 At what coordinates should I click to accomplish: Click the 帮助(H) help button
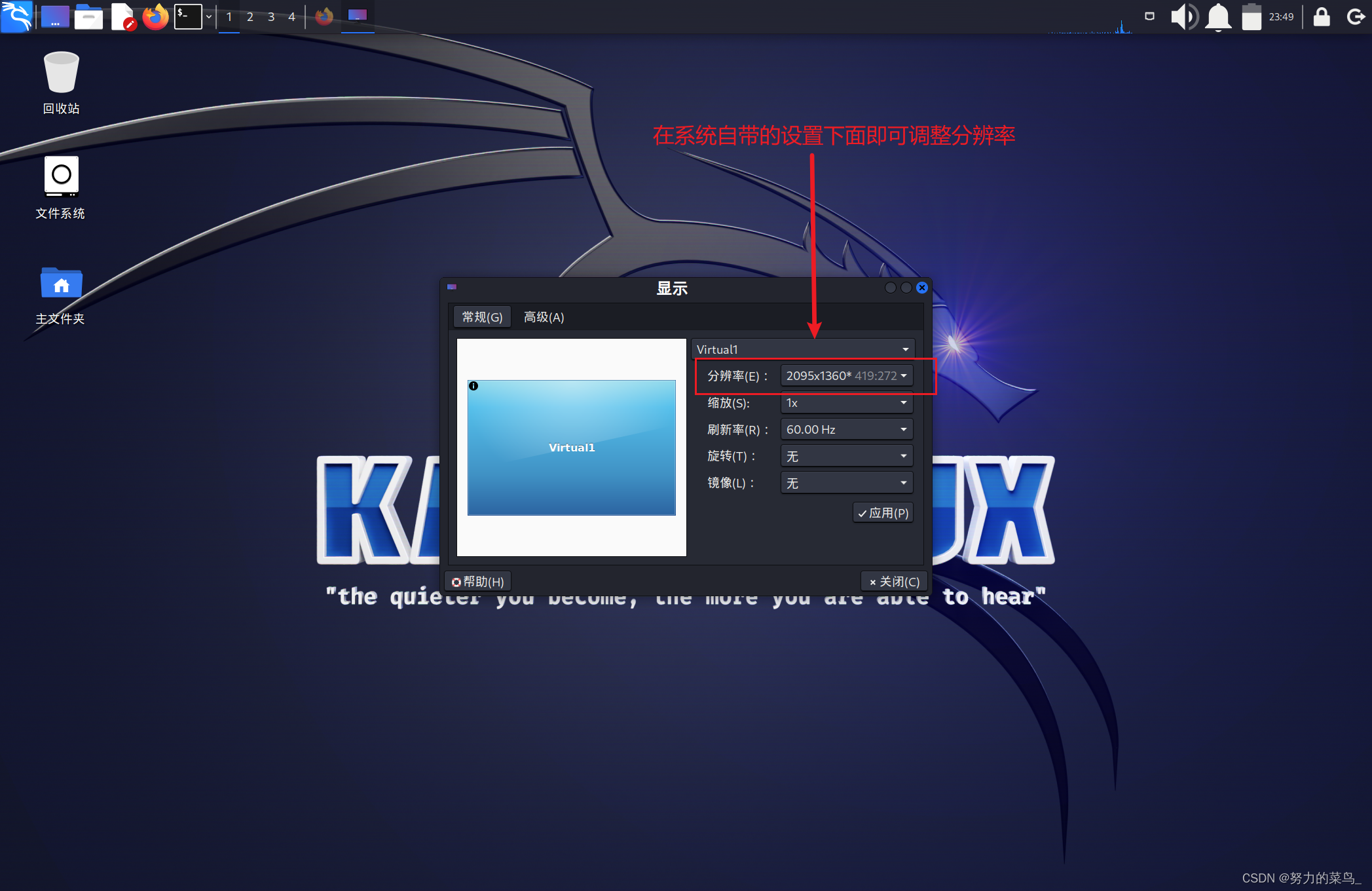point(478,581)
